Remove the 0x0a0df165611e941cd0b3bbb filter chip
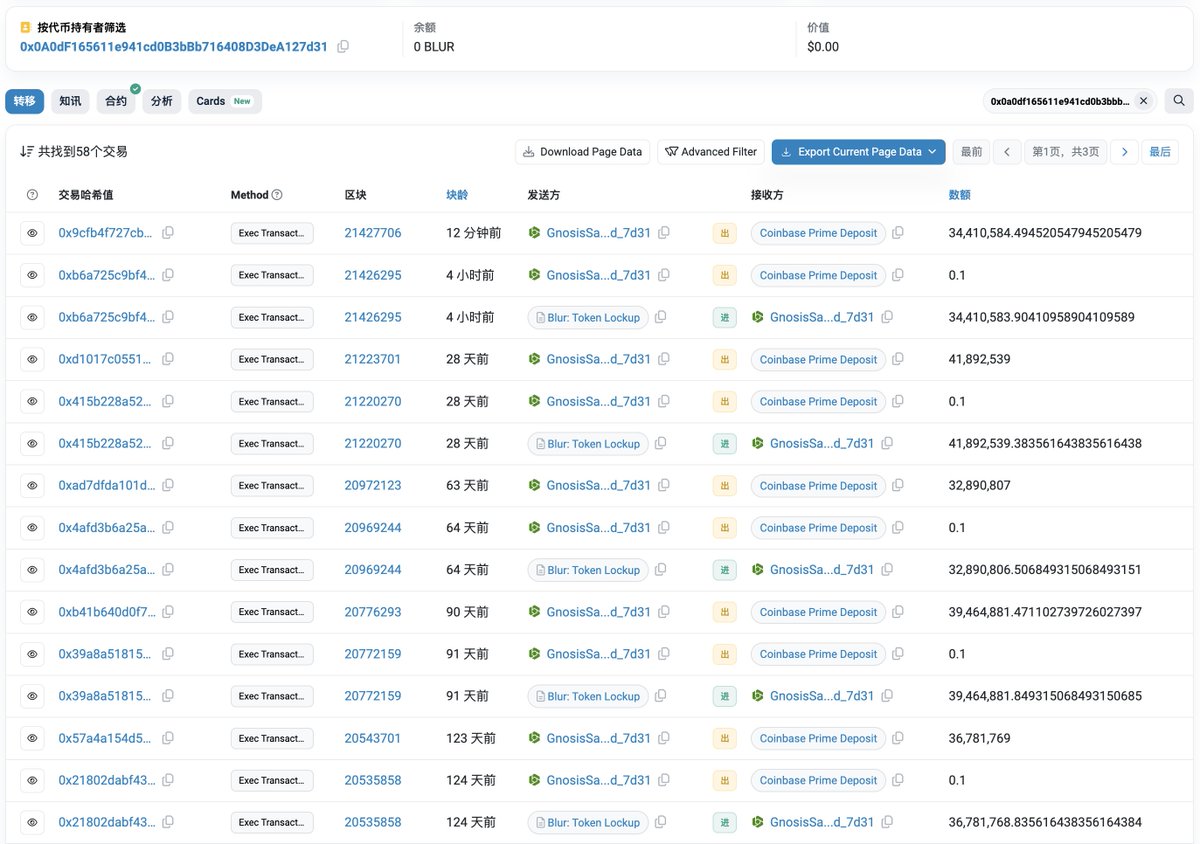 (1143, 101)
